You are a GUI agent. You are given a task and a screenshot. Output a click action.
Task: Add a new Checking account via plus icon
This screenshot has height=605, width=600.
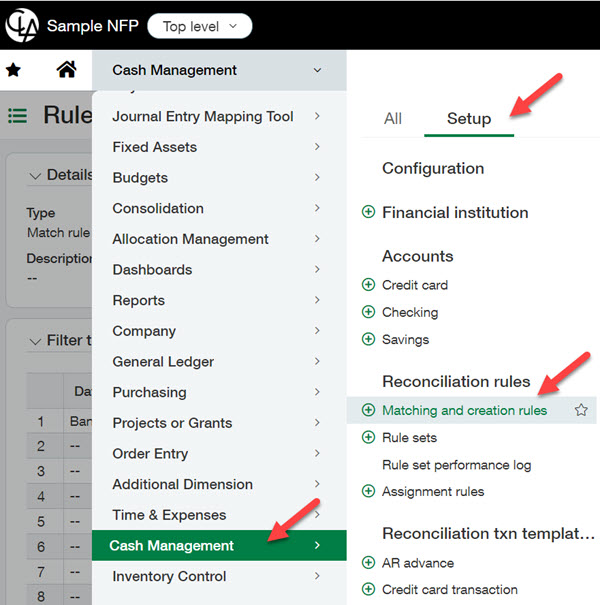coord(368,312)
